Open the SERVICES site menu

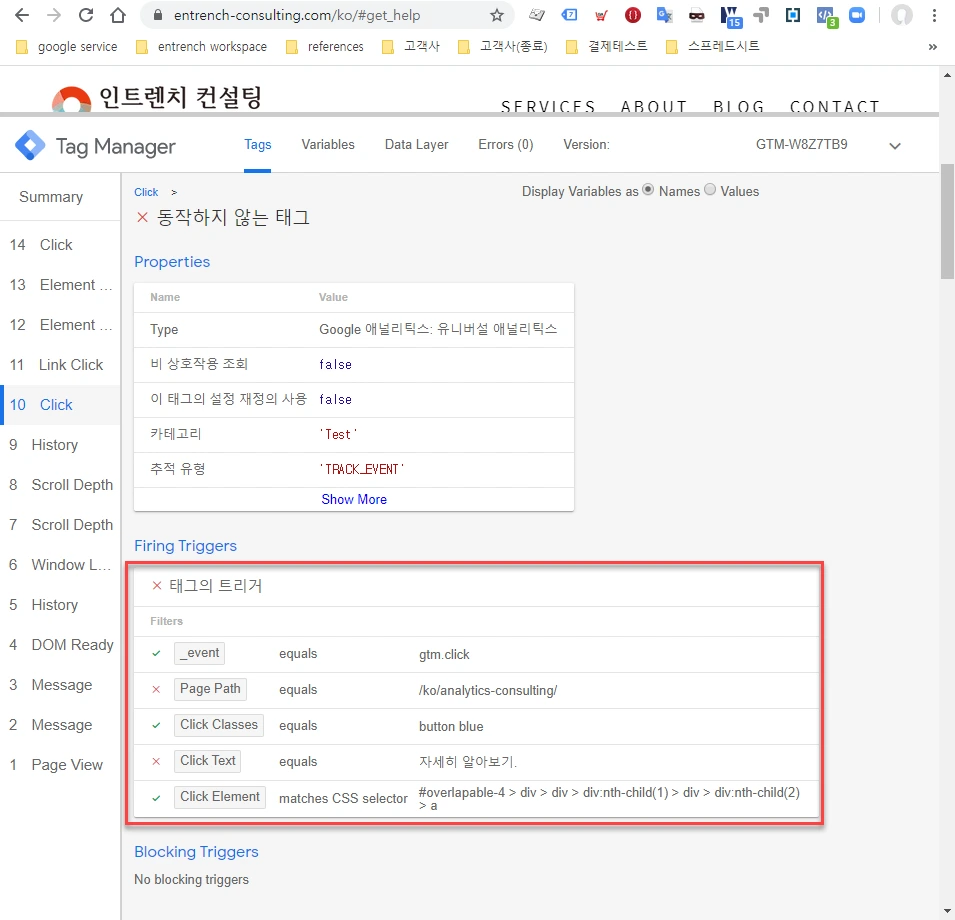(548, 107)
